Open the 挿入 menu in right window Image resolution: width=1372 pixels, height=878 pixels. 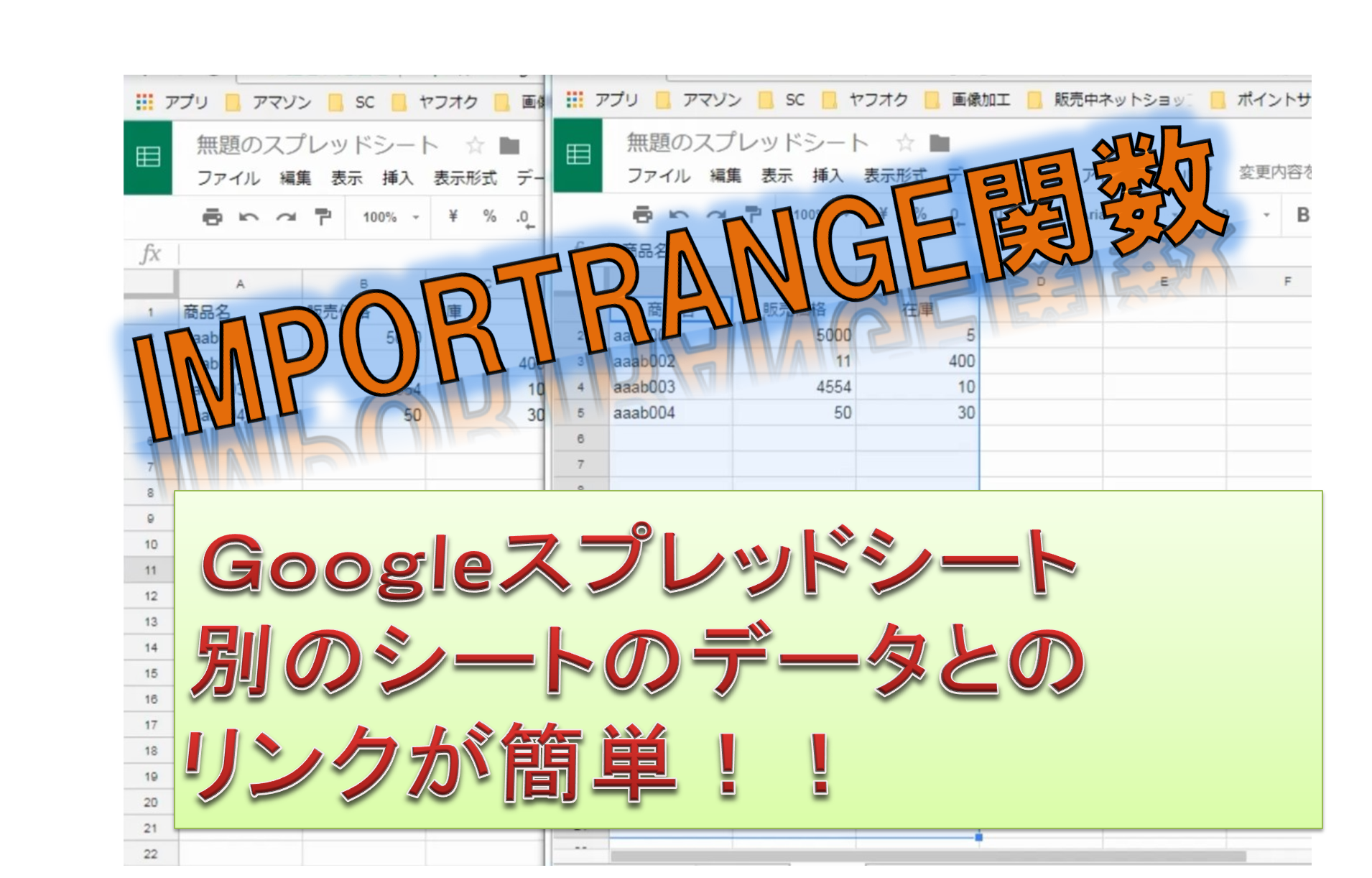(x=828, y=175)
